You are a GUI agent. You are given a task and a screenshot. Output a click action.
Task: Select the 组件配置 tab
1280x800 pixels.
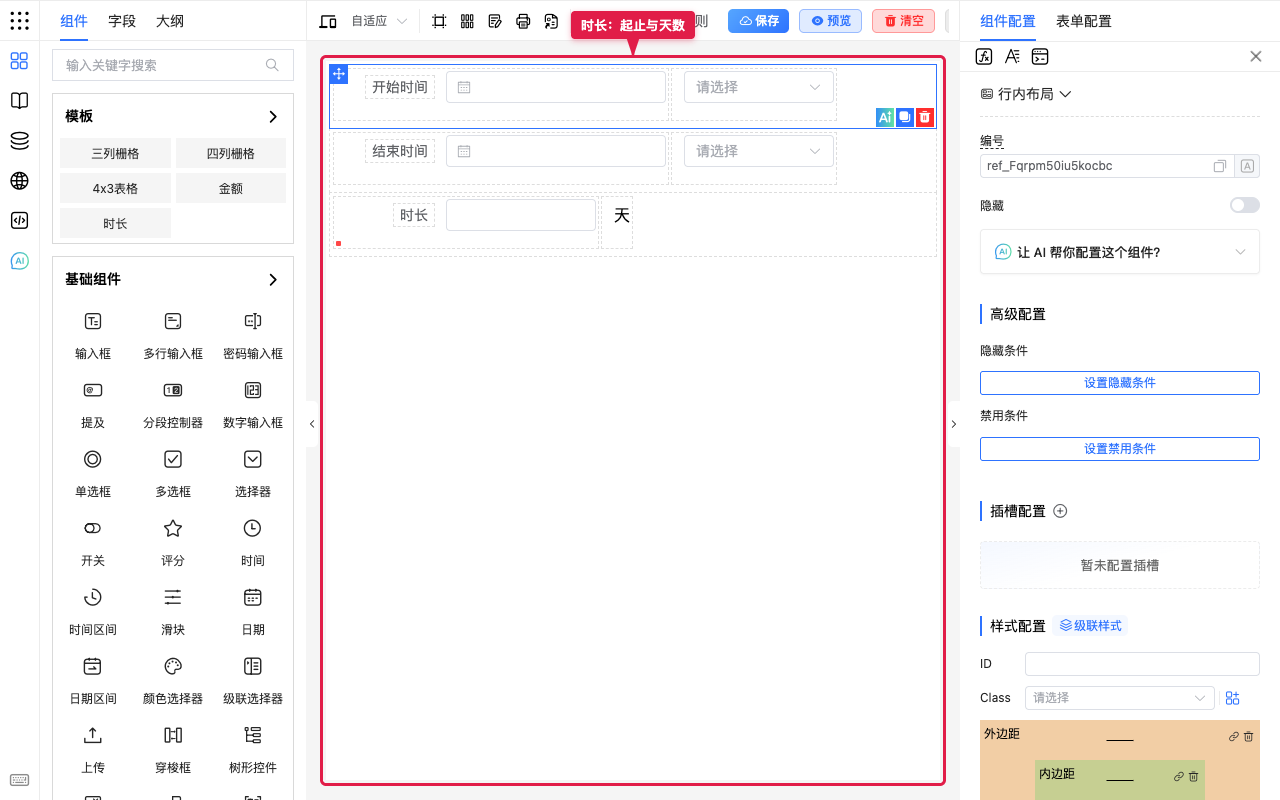[1008, 21]
